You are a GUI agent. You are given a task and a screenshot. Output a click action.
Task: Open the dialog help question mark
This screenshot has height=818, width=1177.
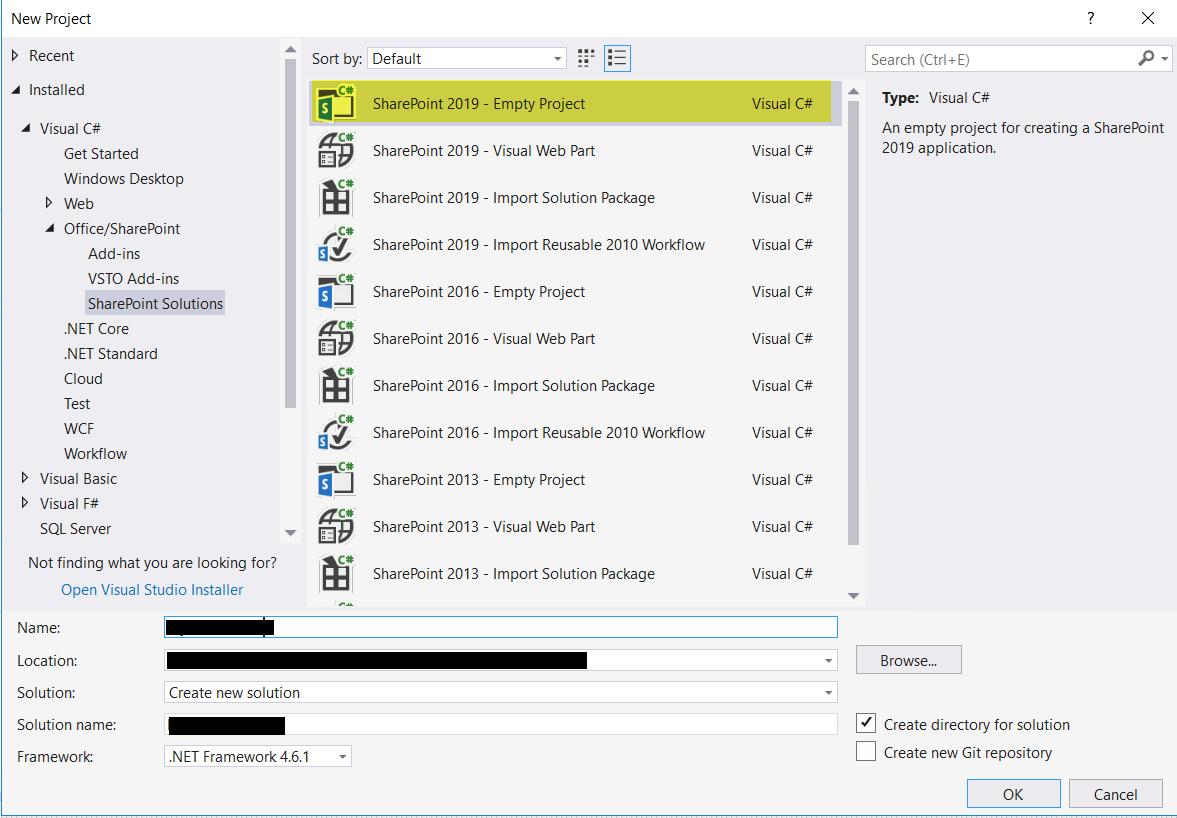pos(1090,18)
